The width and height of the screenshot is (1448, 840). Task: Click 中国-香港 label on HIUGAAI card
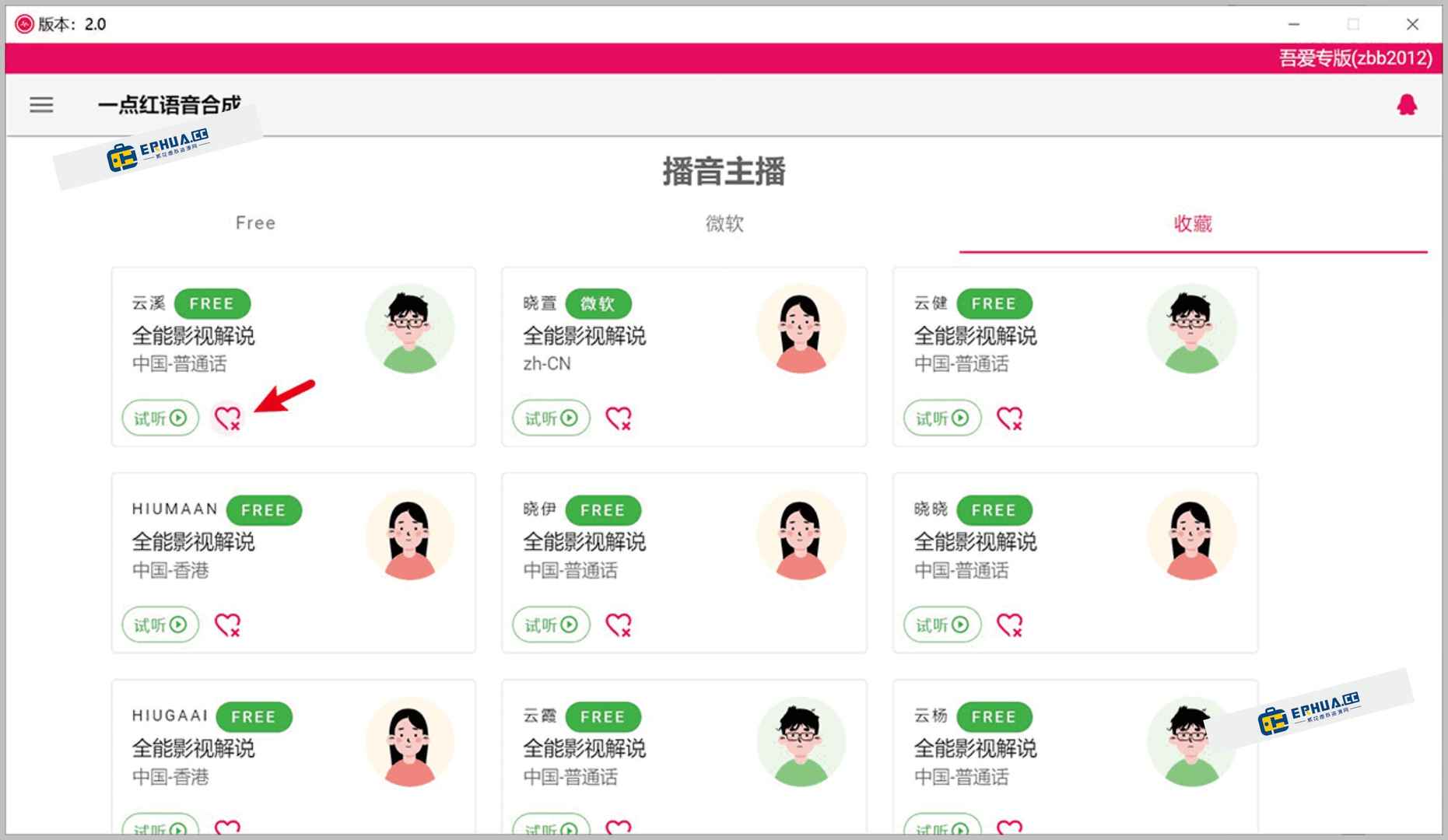(x=170, y=776)
